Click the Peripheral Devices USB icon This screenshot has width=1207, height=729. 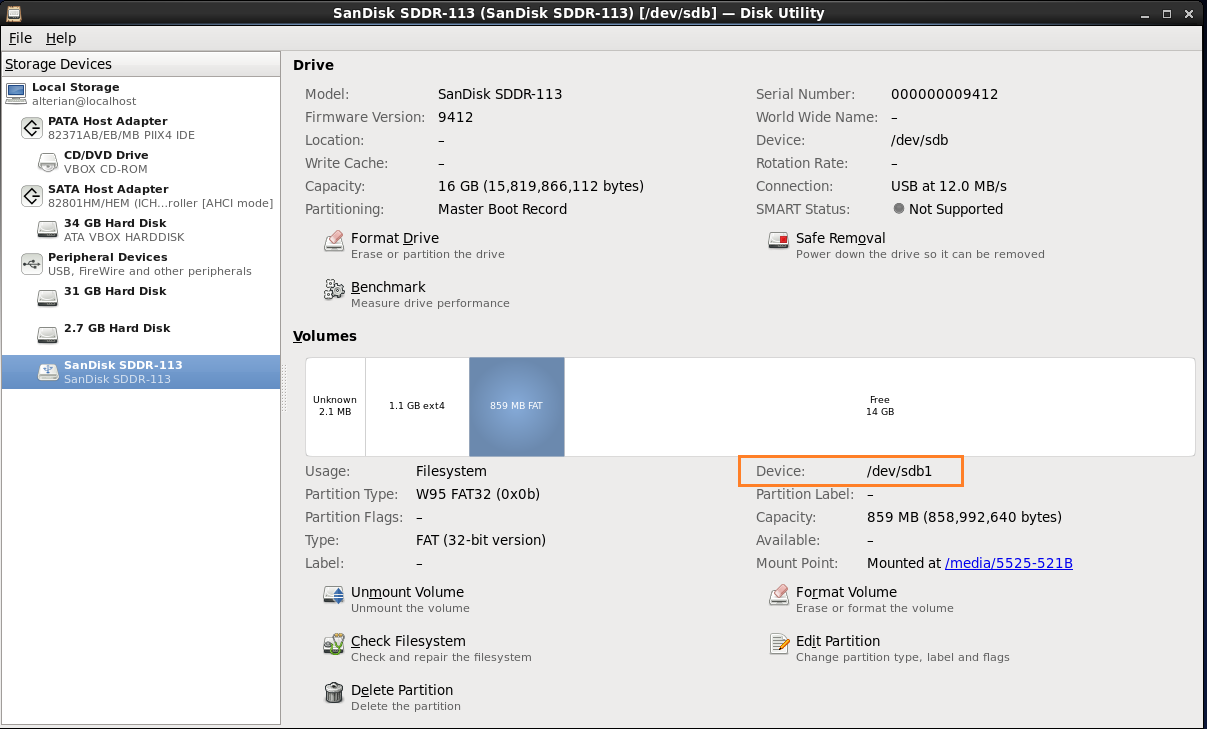pyautogui.click(x=32, y=264)
